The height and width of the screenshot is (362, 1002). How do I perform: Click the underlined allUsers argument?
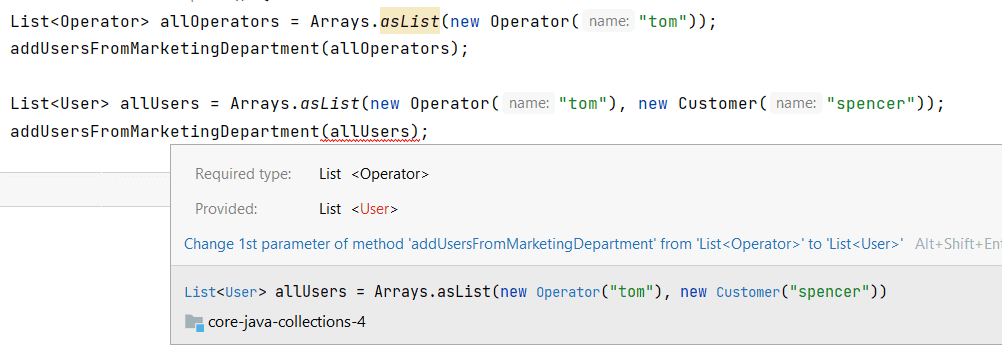point(370,132)
